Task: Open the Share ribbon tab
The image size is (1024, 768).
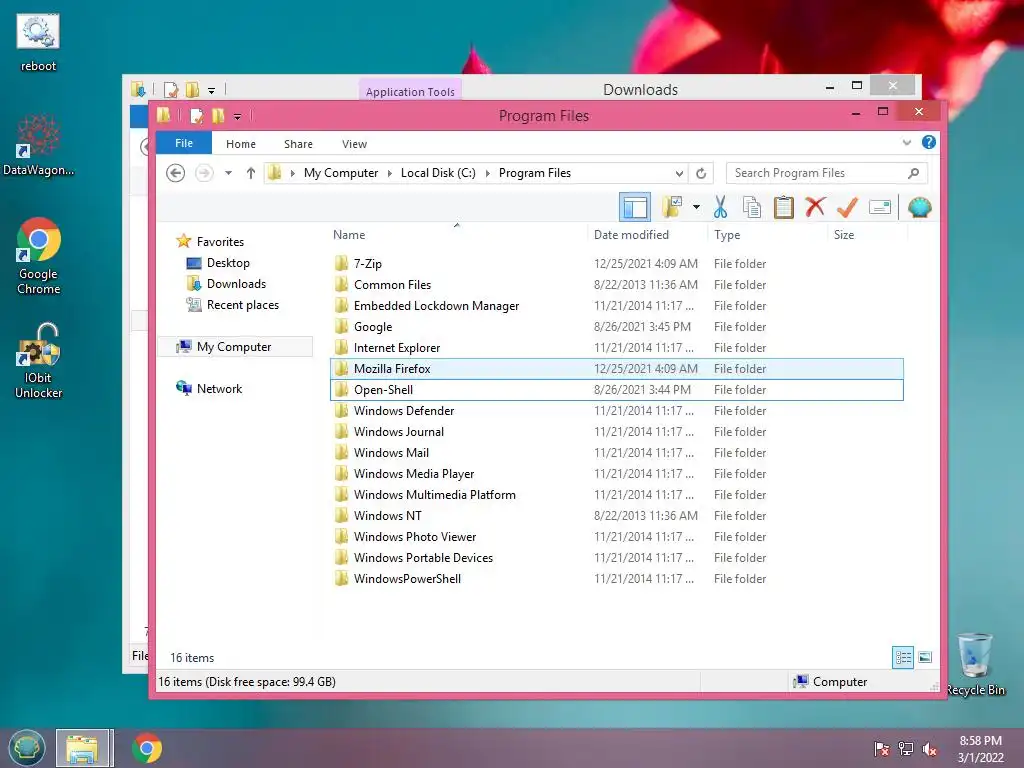Action: click(x=298, y=144)
